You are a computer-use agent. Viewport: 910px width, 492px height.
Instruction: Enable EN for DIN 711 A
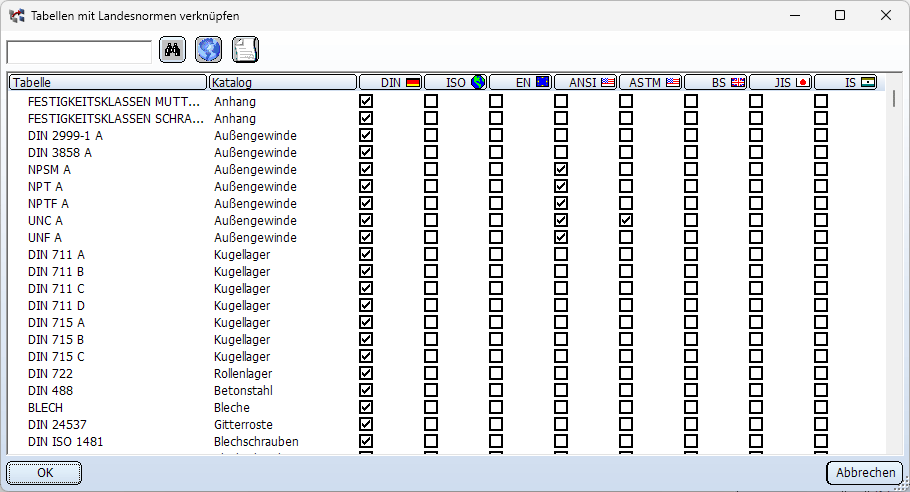point(496,254)
